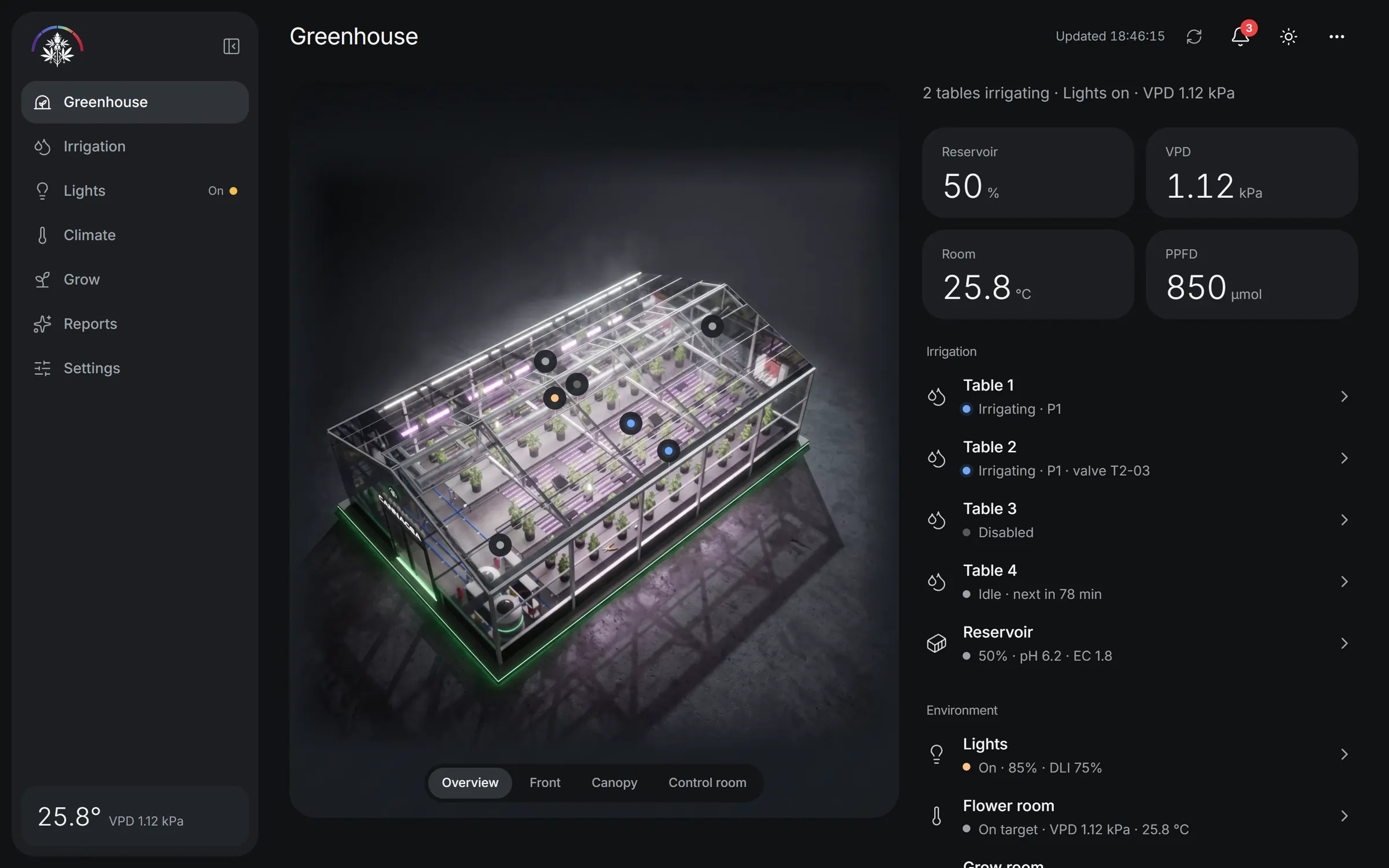Open Settings in sidebar
Screen dimensions: 1389x868
(135, 368)
